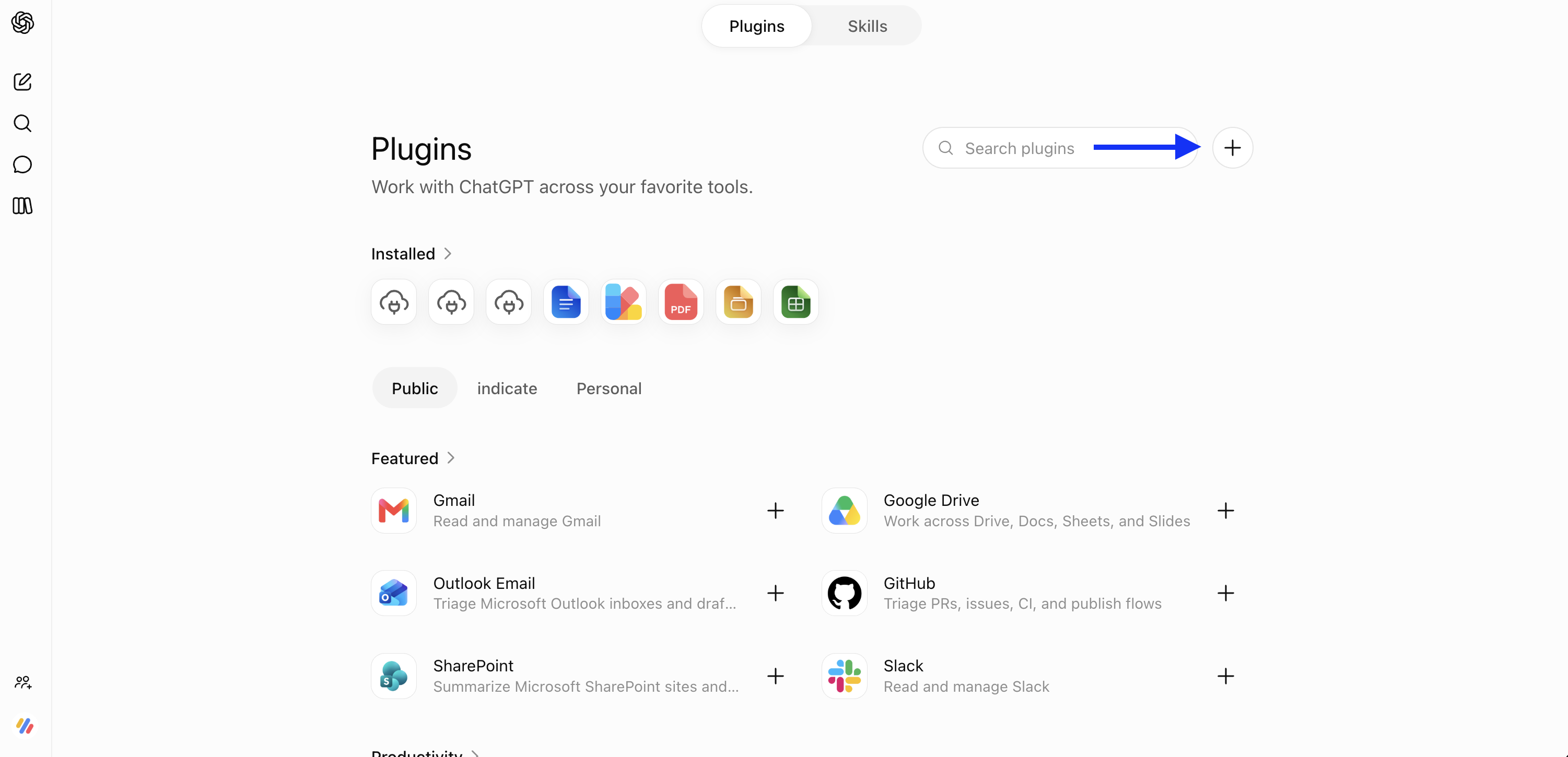Screen dimensions: 1568x757
Task: Select the indicate filter tab
Action: tap(507, 388)
